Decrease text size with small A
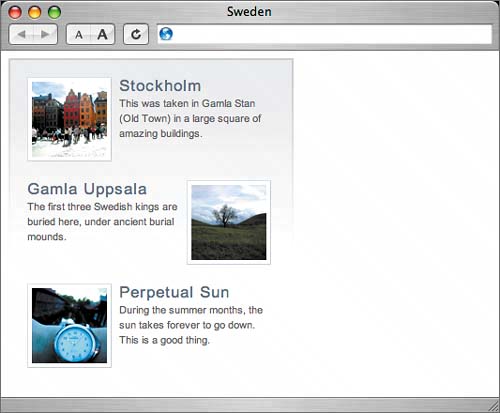 (79, 34)
